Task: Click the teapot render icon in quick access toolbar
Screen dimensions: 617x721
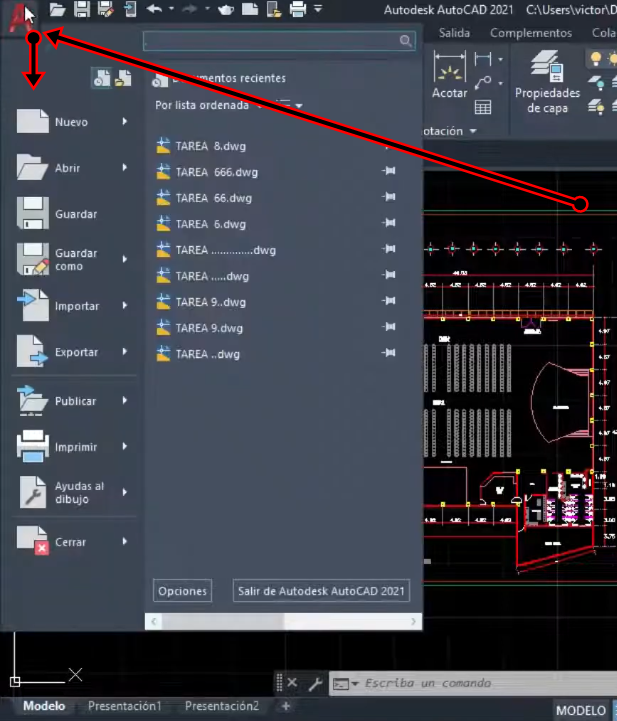Action: [x=225, y=9]
